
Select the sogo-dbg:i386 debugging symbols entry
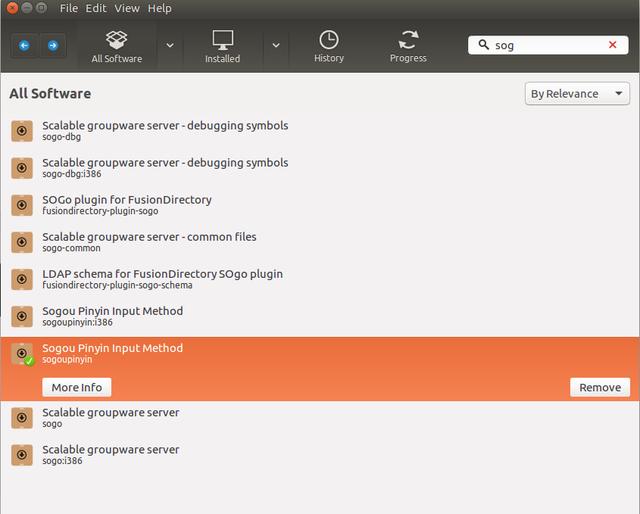coord(320,168)
